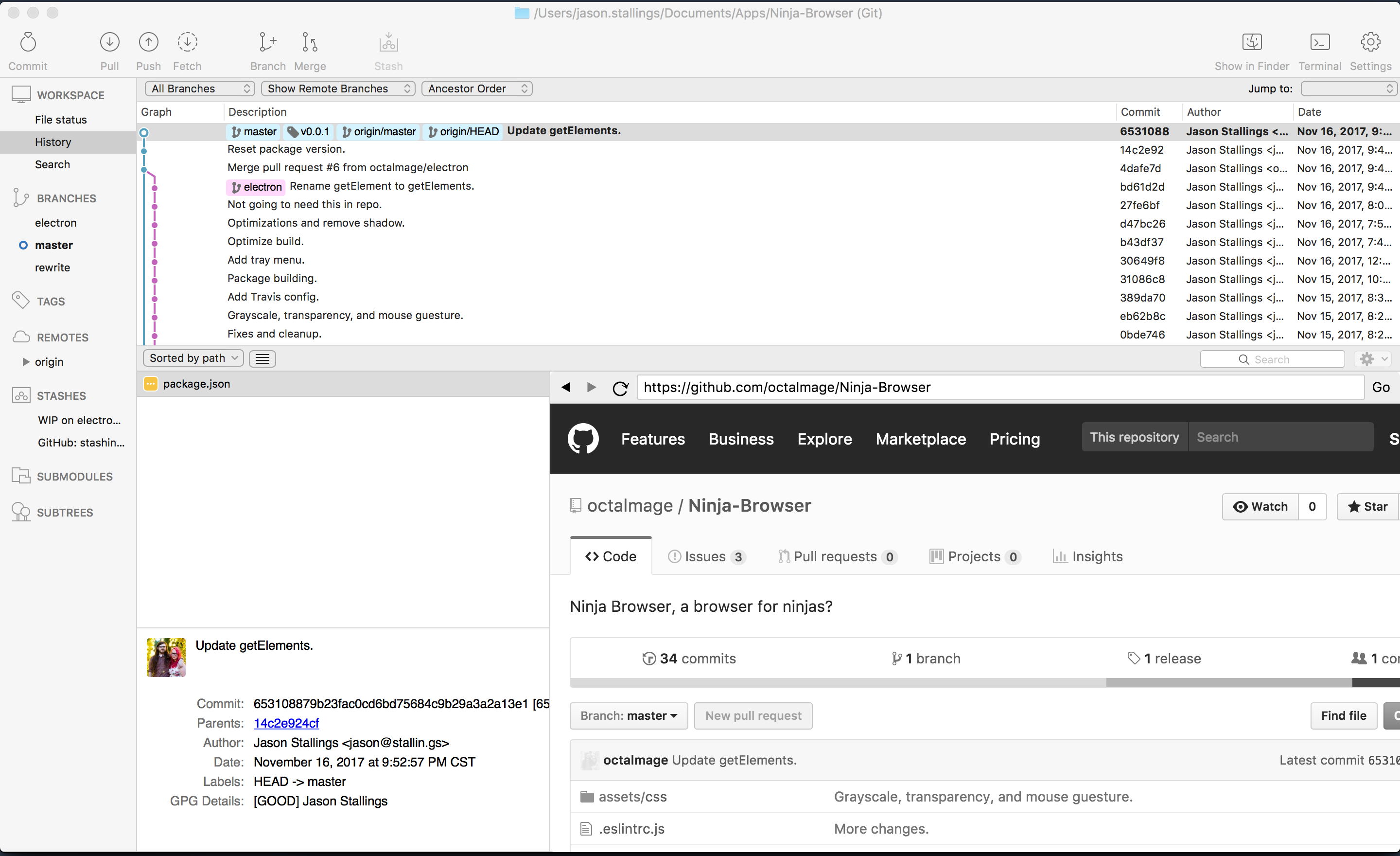Viewport: 1400px width, 856px height.
Task: Reload the embedded browser page
Action: pyautogui.click(x=620, y=388)
